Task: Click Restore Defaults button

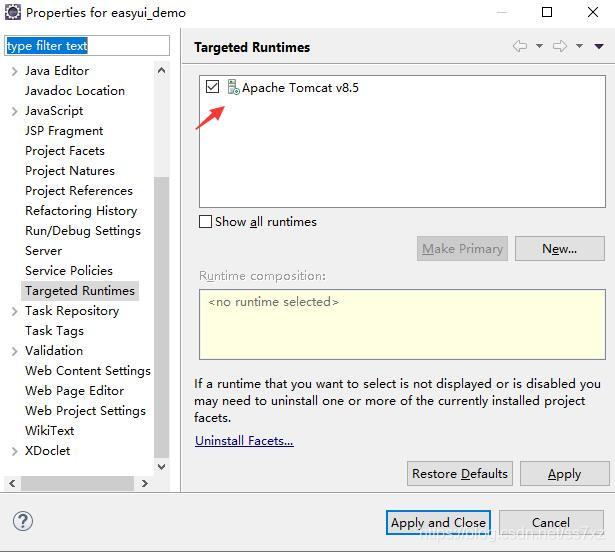Action: click(x=460, y=474)
